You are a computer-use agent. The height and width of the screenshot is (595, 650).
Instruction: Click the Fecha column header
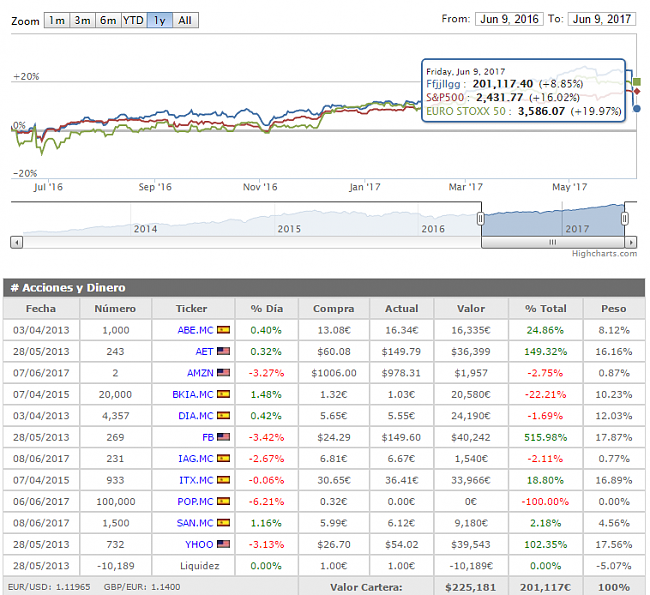point(41,309)
